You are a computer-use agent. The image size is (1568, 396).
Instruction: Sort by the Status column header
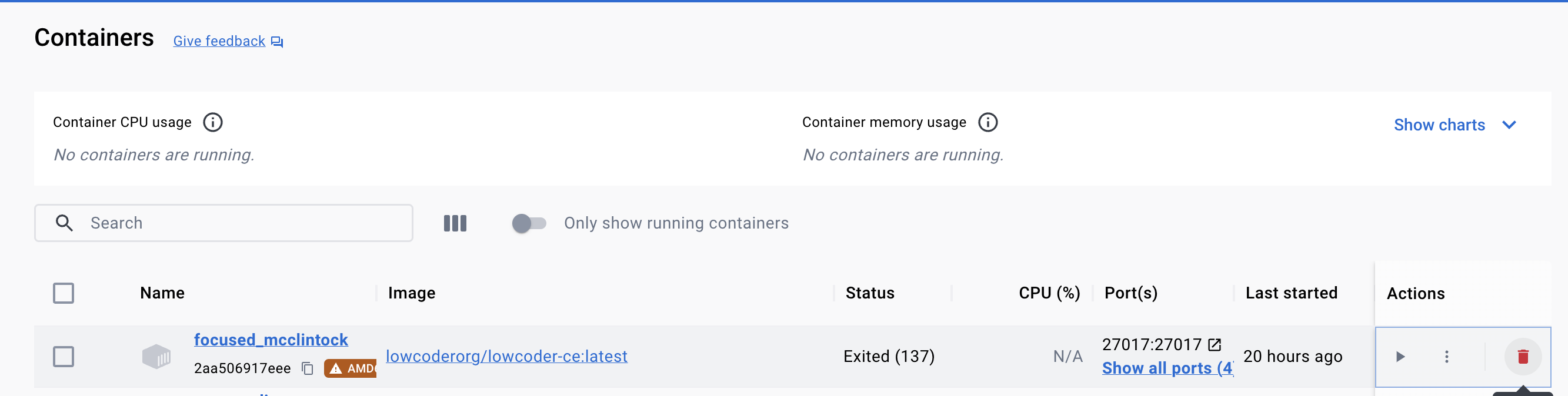pyautogui.click(x=869, y=293)
